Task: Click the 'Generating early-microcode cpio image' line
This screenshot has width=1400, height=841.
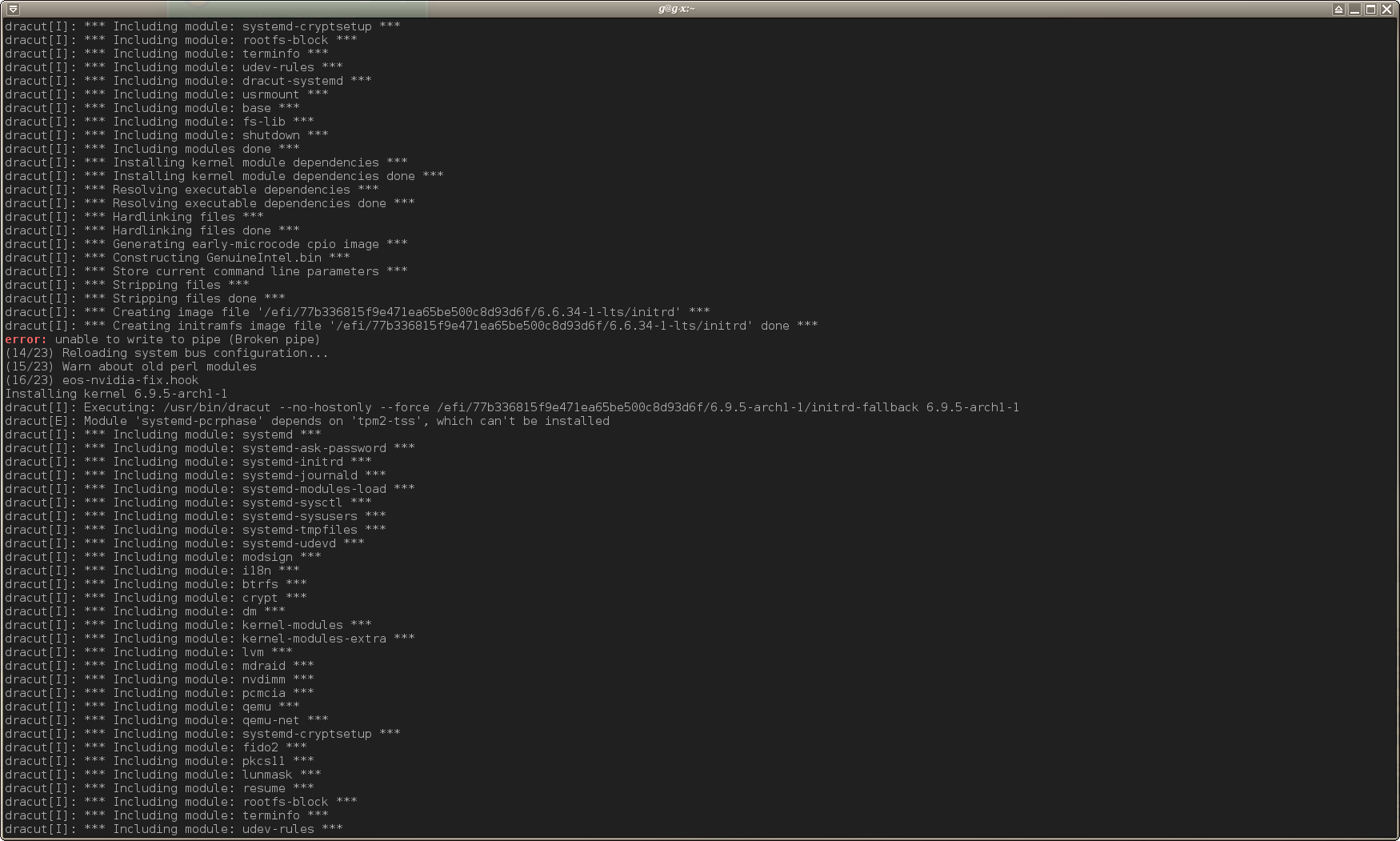Action: click(x=206, y=244)
